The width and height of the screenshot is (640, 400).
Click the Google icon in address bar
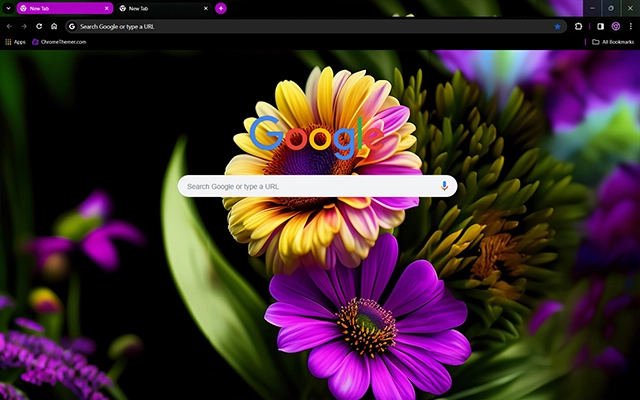(72, 27)
